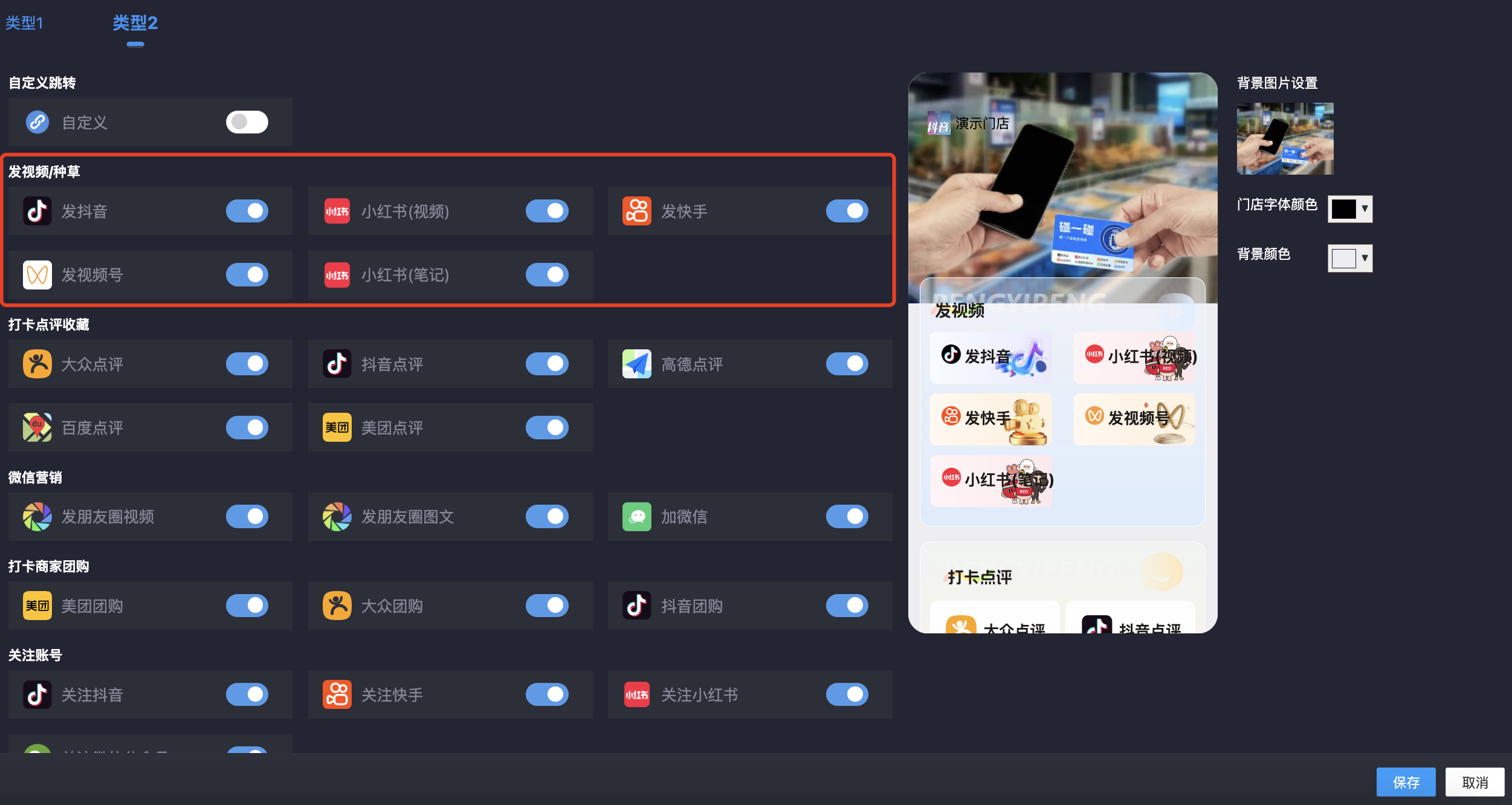Switch off the 发朋友圈视频 toggle

tap(247, 517)
